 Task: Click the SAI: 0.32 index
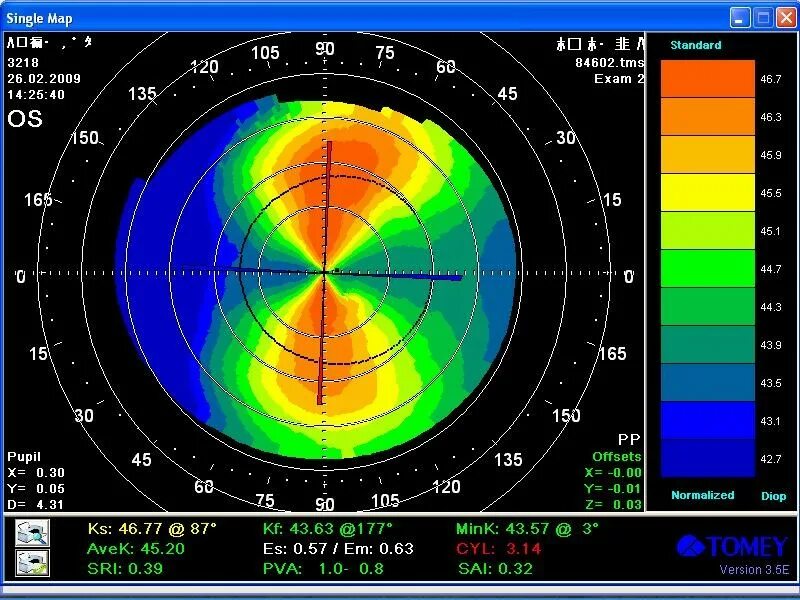495,568
